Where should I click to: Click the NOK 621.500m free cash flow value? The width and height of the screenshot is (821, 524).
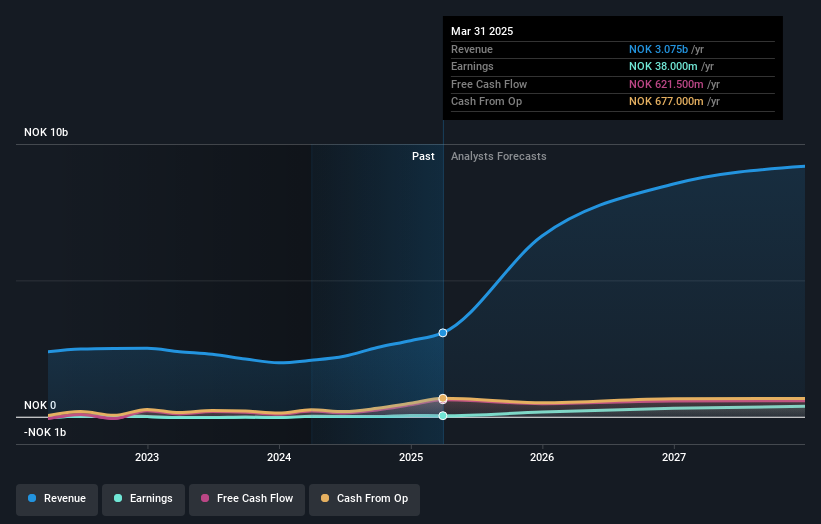pos(666,84)
